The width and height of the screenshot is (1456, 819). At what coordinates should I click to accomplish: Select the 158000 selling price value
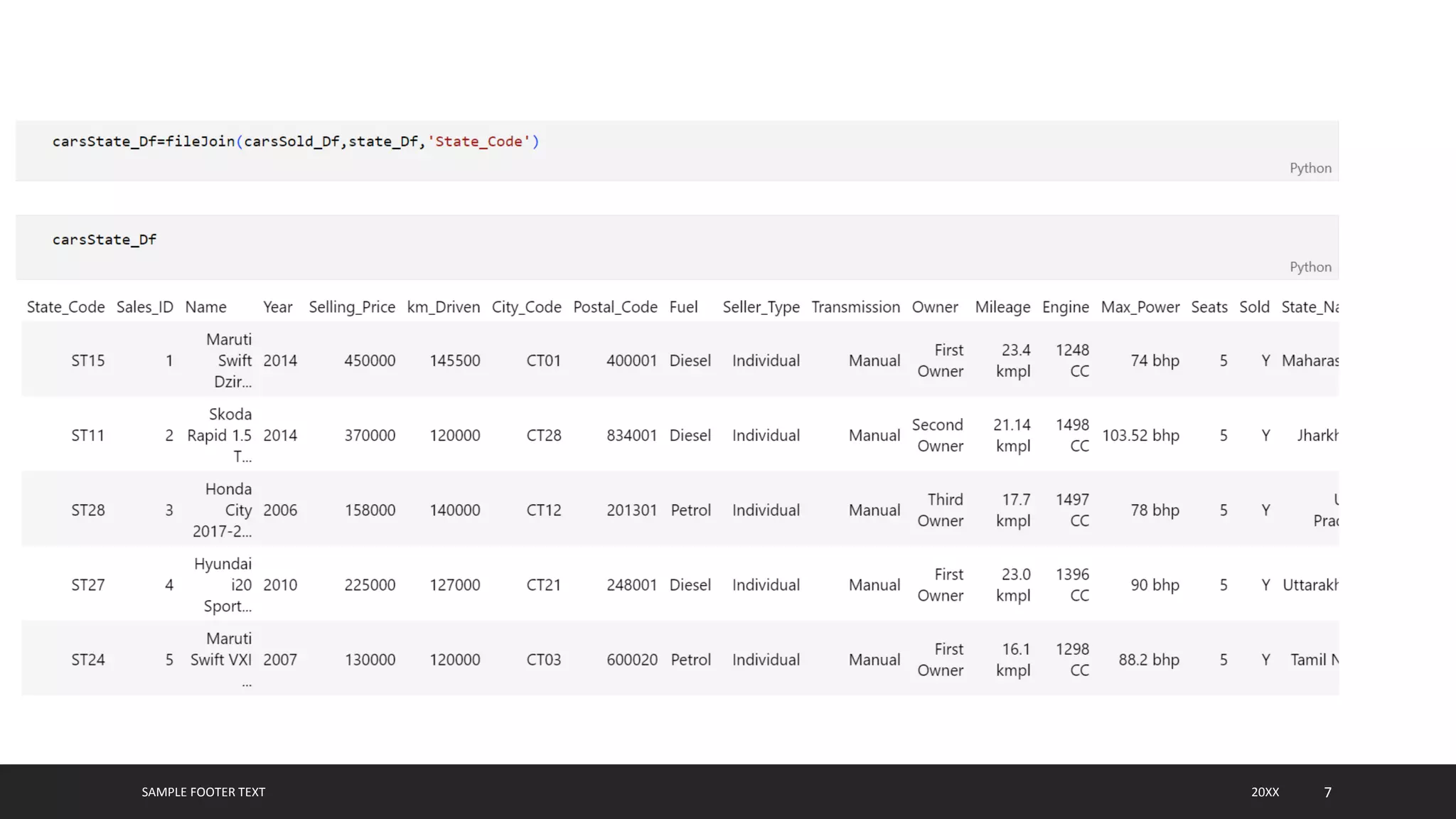(x=370, y=510)
